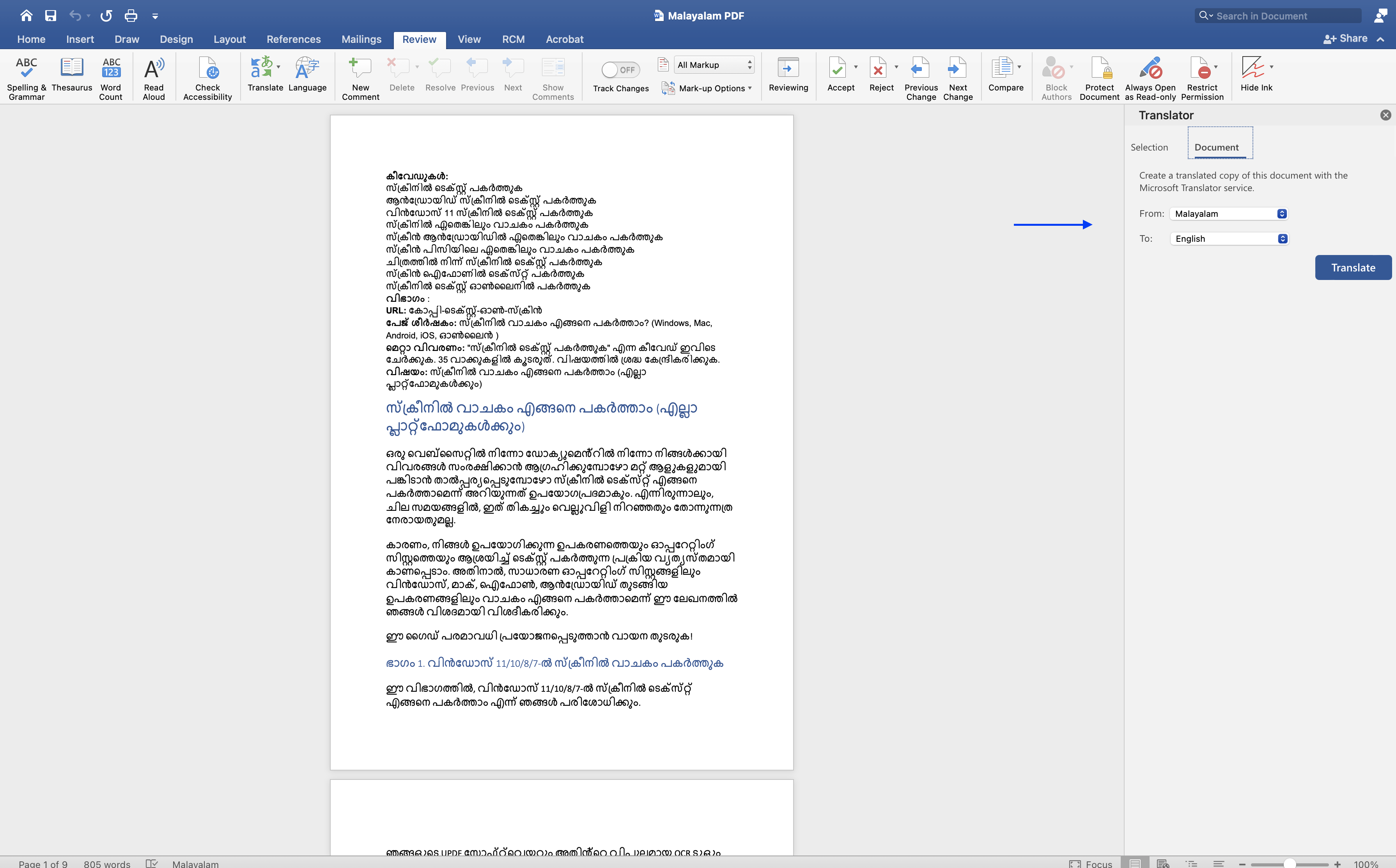The image size is (1396, 868).
Task: Adjust the zoom slider at bottom right
Action: click(1291, 863)
